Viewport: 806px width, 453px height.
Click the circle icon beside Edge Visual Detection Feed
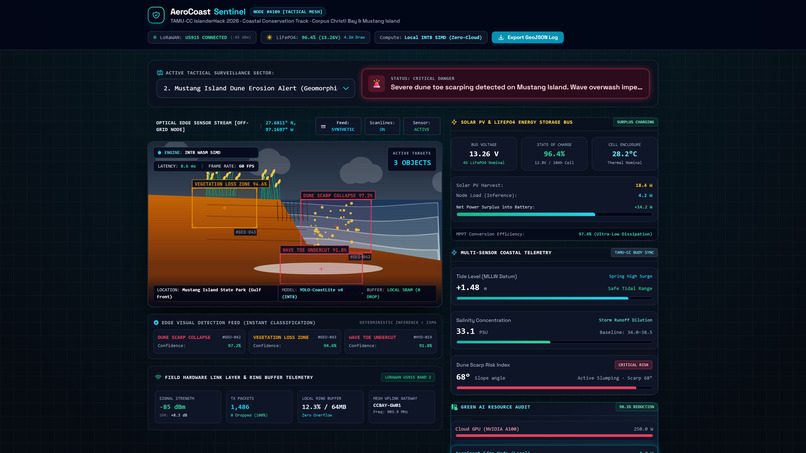point(156,323)
